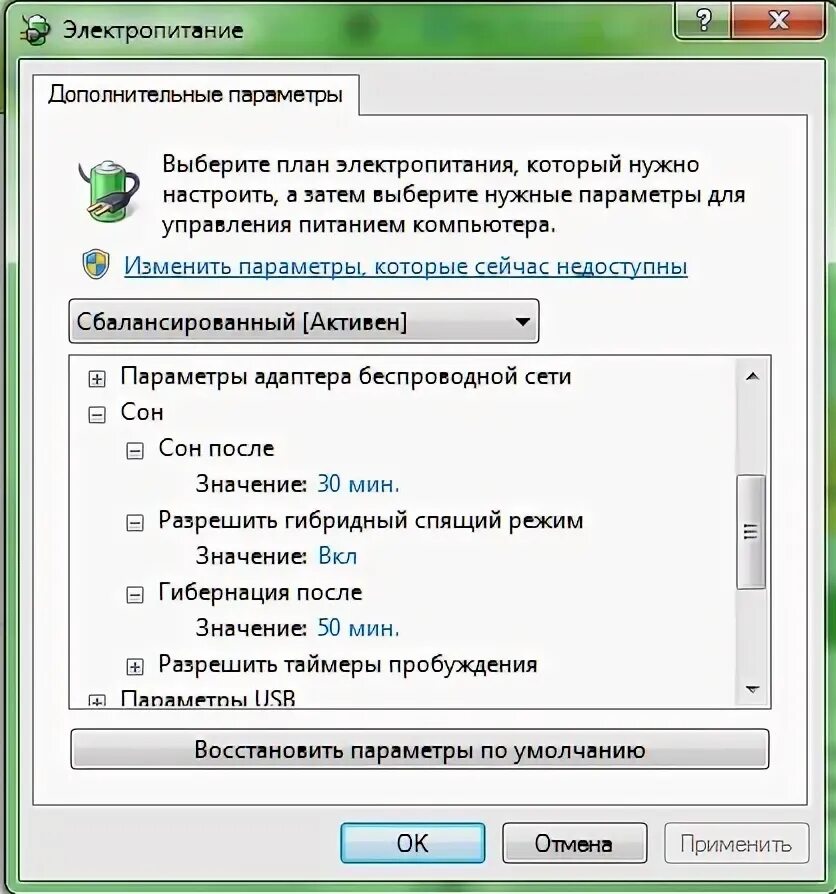Click the scrollbar up arrow

[752, 376]
